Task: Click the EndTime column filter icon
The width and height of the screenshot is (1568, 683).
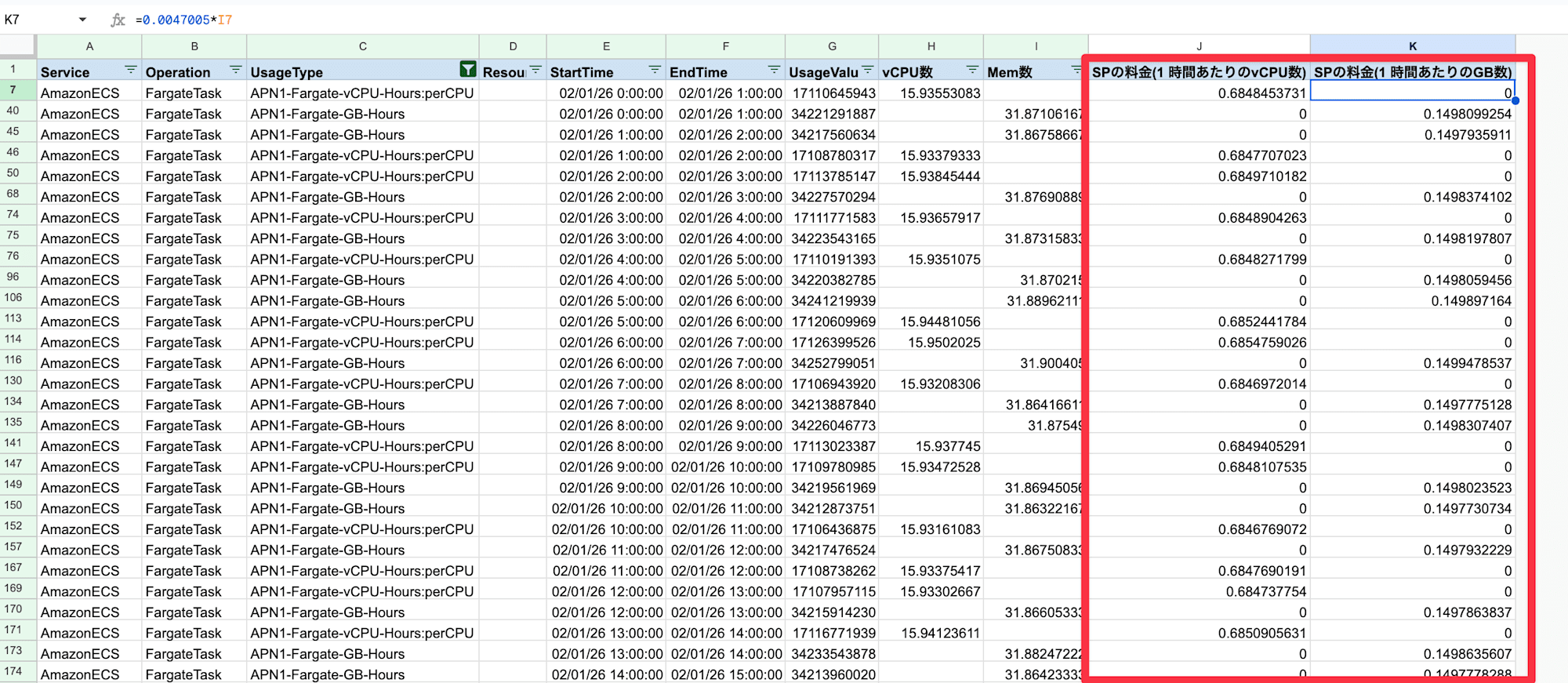Action: coord(774,71)
